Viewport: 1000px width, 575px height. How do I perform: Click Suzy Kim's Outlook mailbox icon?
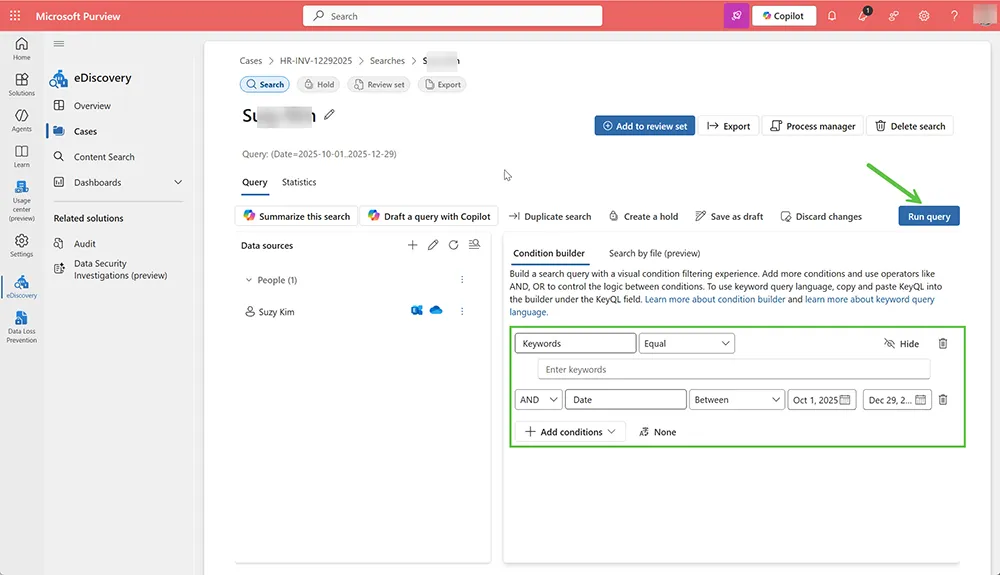click(x=416, y=310)
